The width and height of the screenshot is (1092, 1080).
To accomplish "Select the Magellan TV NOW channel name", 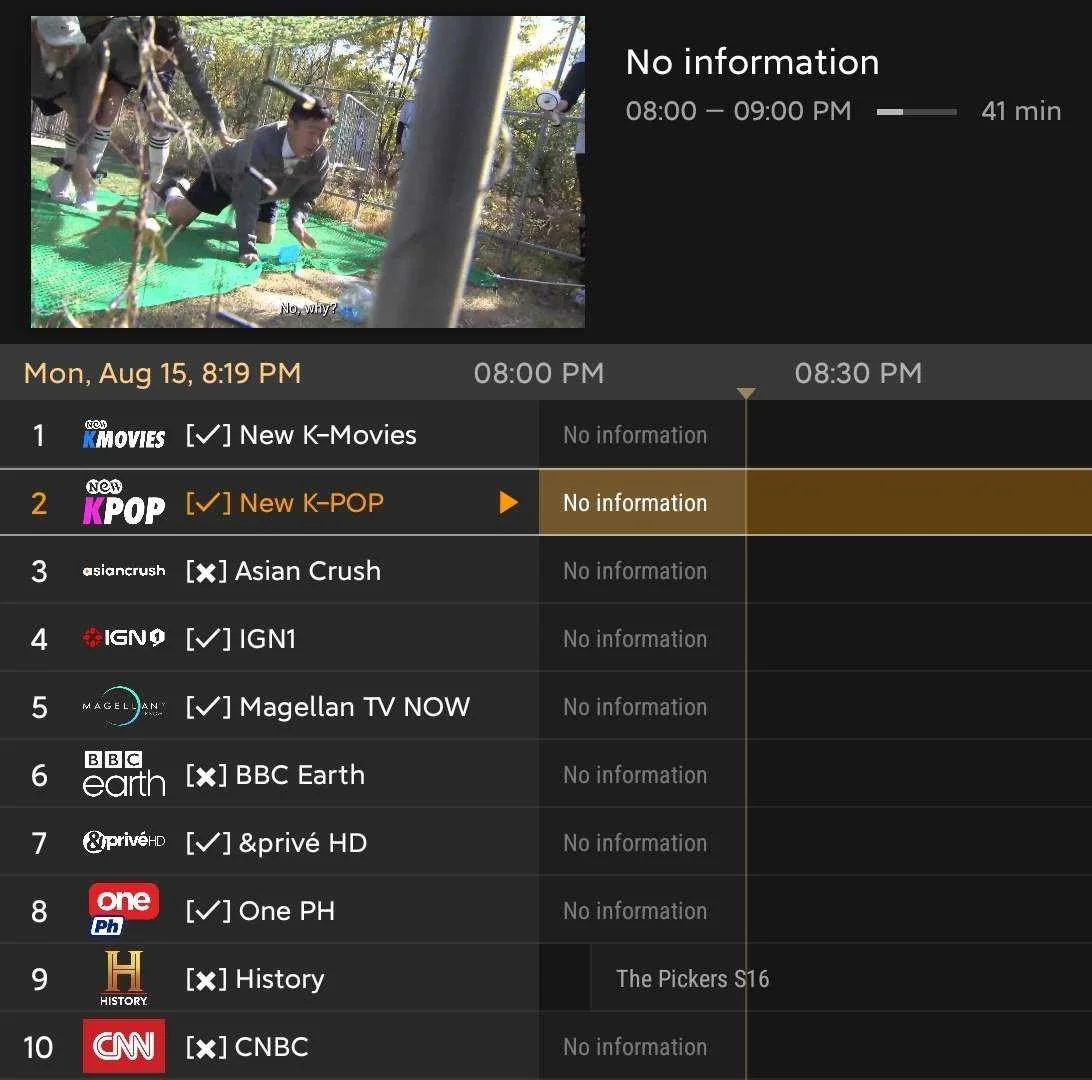I will 354,707.
